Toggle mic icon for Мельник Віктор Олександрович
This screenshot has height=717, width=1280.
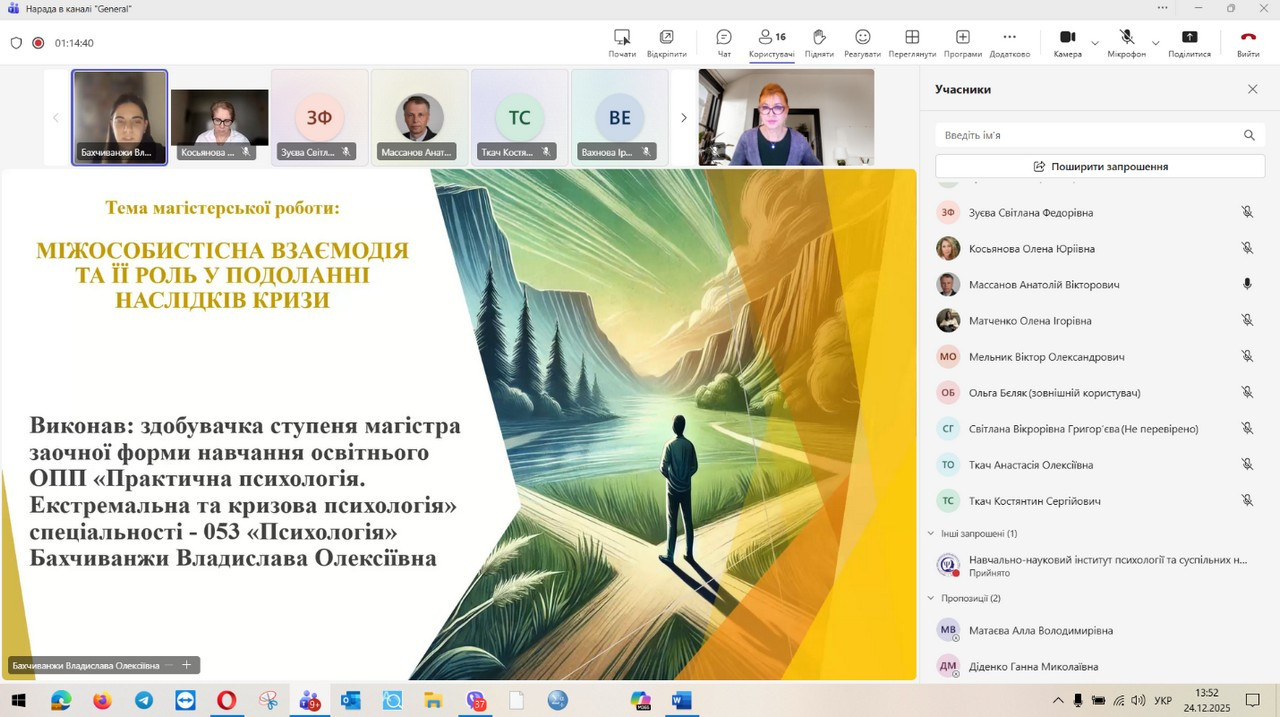point(1247,356)
